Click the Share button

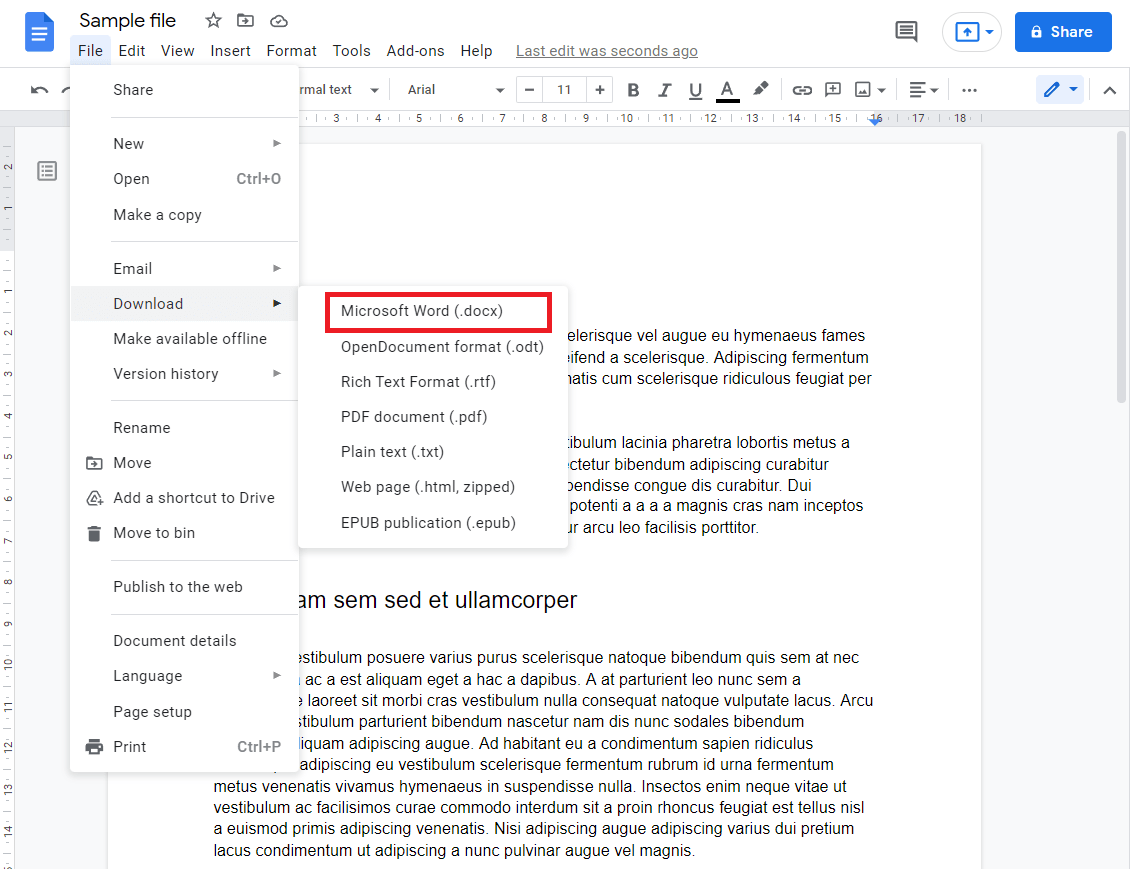pyautogui.click(x=1063, y=31)
